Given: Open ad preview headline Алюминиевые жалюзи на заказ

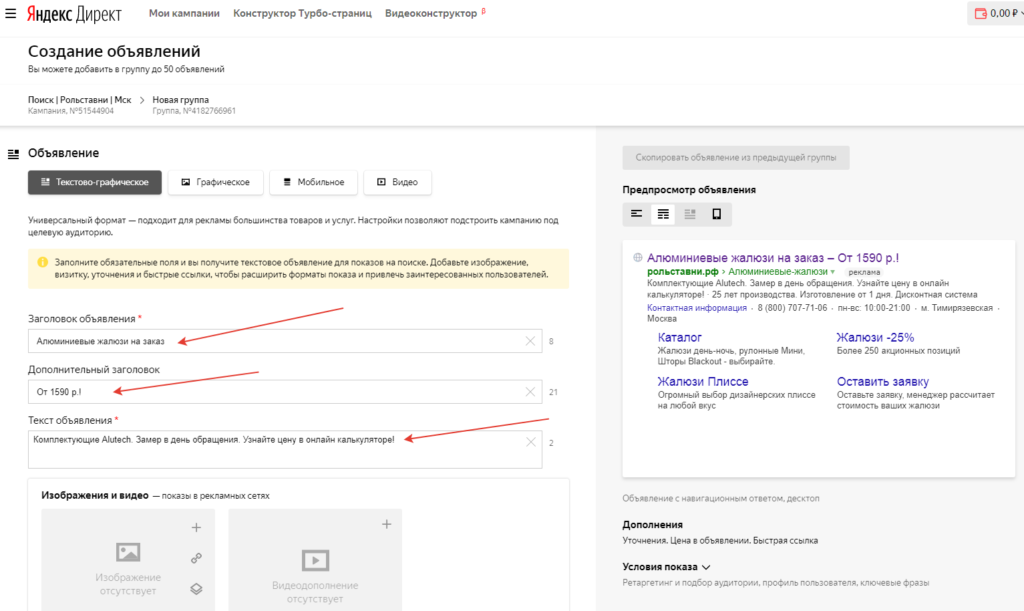Looking at the screenshot, I should tap(773, 258).
